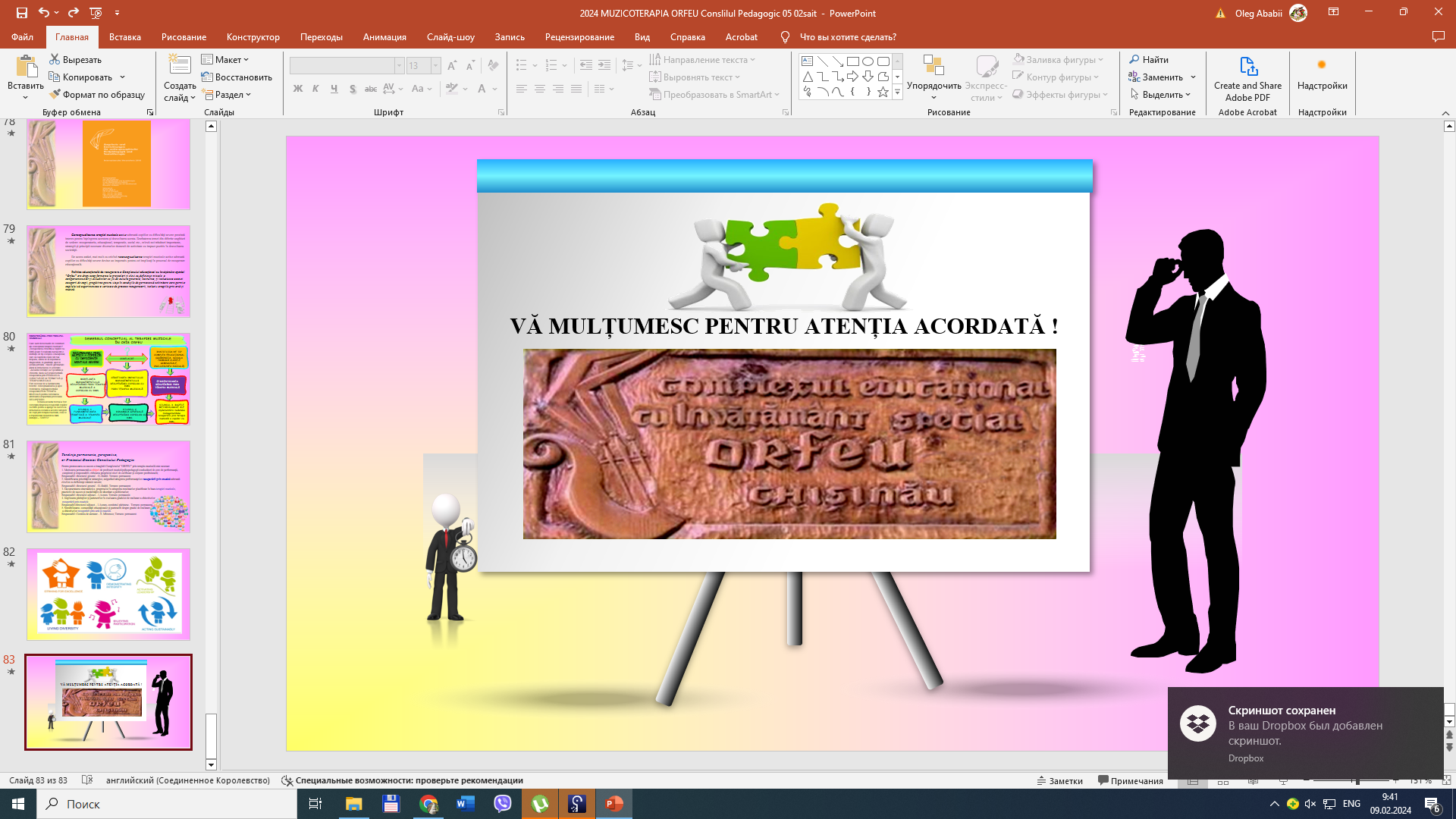Click the Windows Start button
This screenshot has height=819, width=1456.
pyautogui.click(x=18, y=804)
